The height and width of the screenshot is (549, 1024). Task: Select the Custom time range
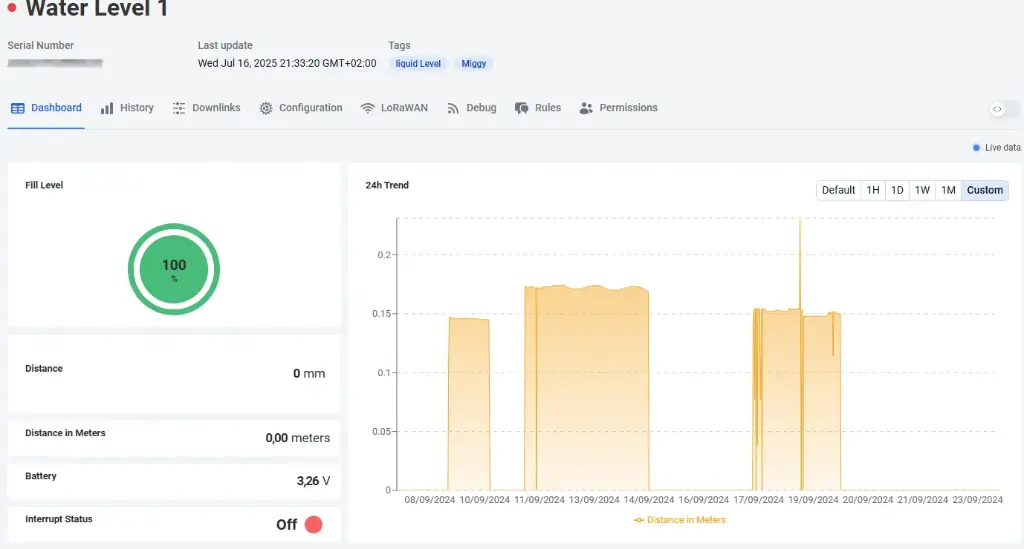point(985,190)
